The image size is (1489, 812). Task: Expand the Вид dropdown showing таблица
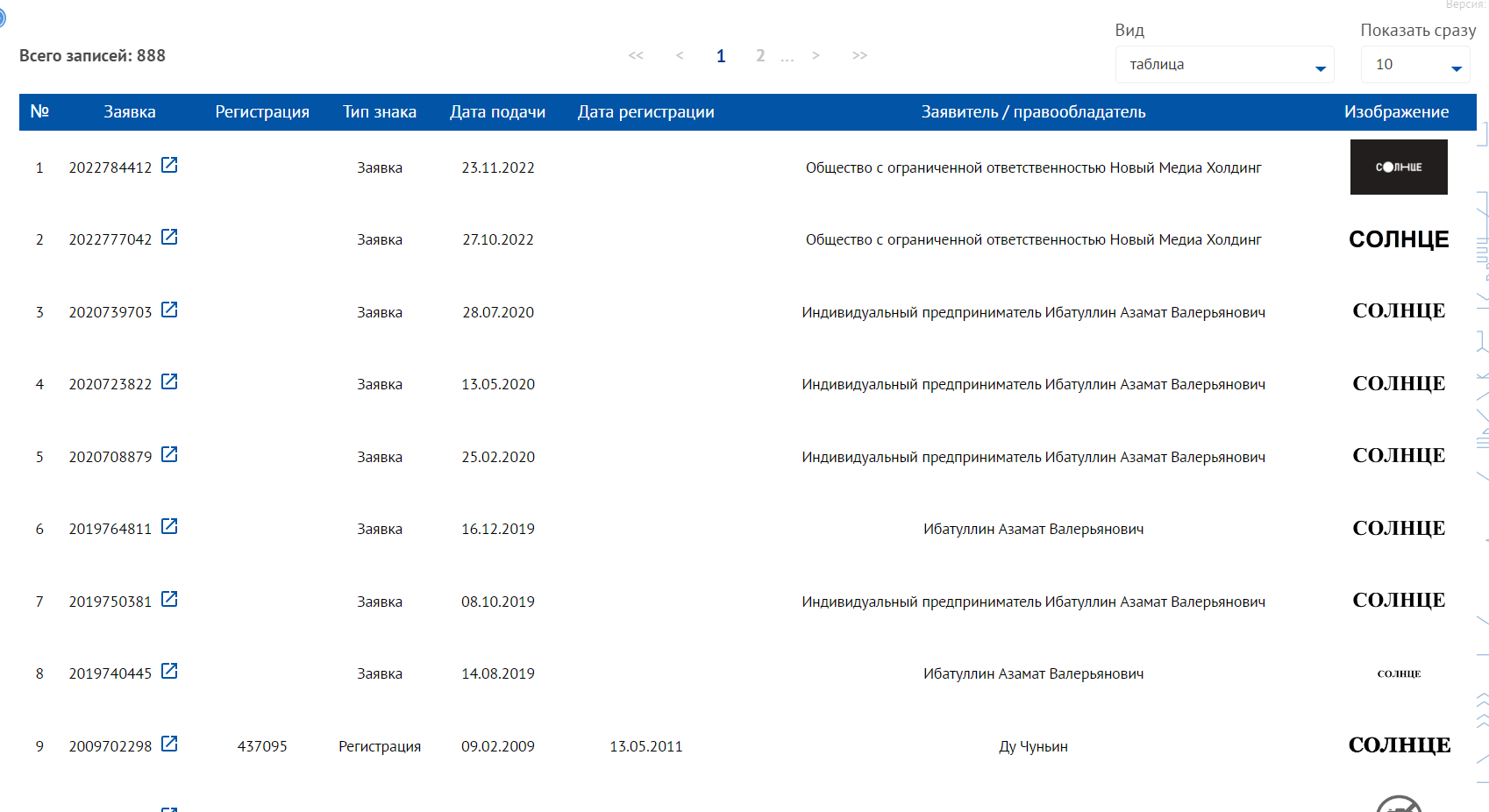[x=1224, y=65]
